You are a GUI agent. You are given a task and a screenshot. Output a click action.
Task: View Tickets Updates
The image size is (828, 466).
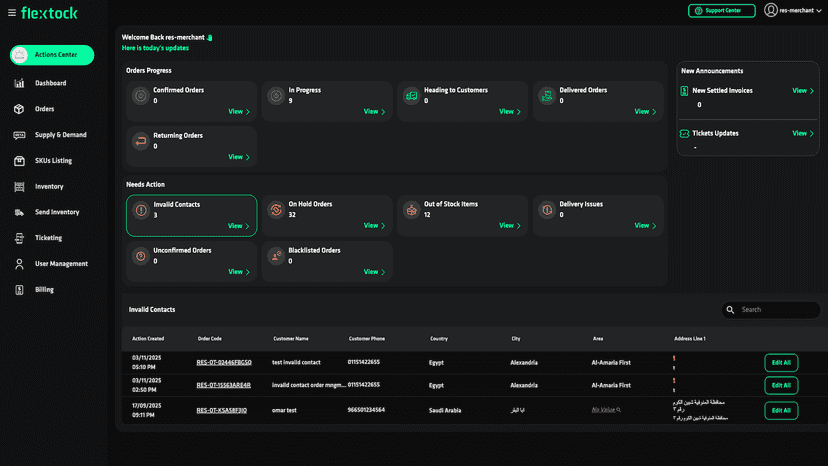click(803, 134)
